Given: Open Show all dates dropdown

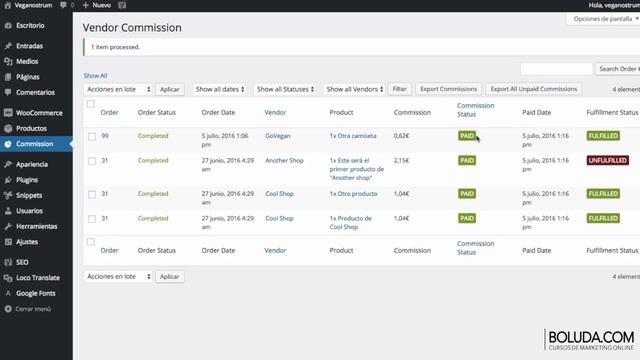Looking at the screenshot, I should tap(219, 89).
